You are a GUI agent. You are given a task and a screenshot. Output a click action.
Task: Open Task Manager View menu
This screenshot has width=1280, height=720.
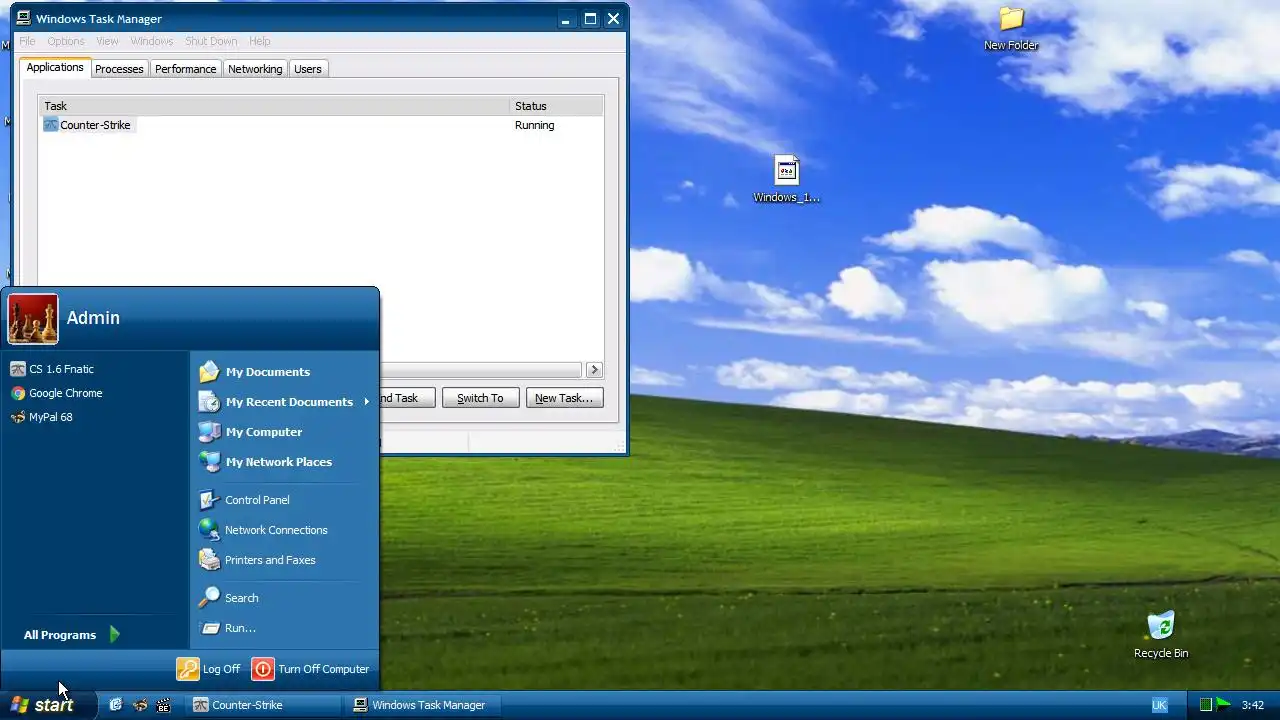[x=107, y=41]
